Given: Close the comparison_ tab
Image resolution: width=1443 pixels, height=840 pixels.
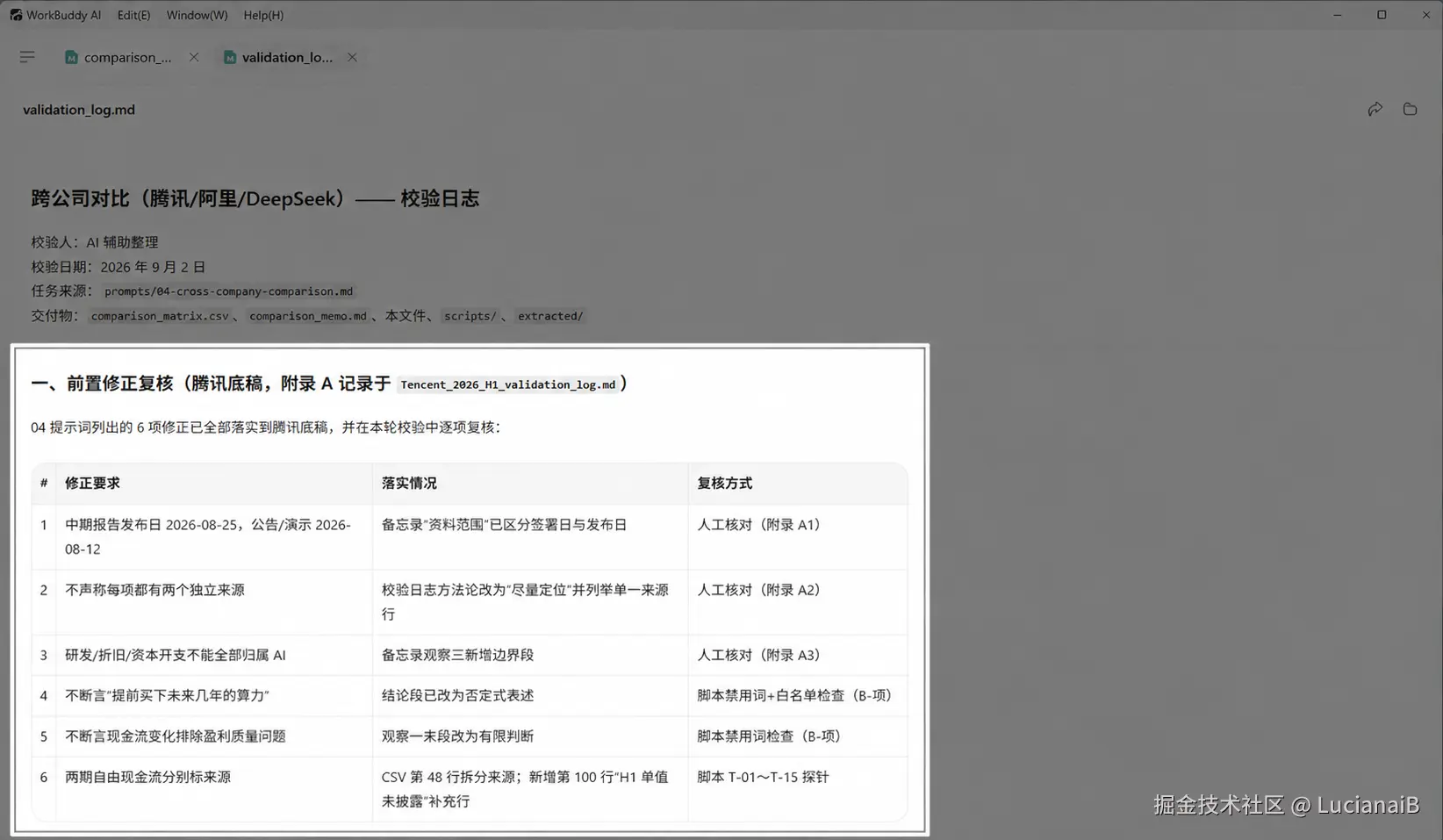Looking at the screenshot, I should click(194, 57).
